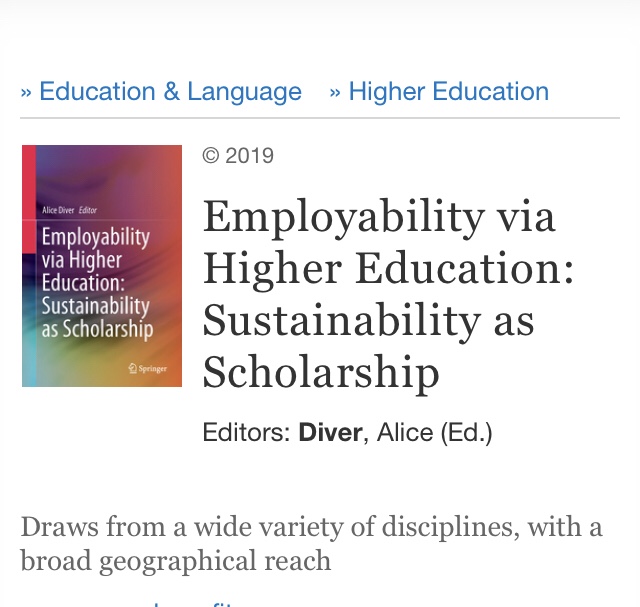Click 'broad geographical reach' text
Viewport: 640px width, 607px height.
pyautogui.click(x=175, y=560)
